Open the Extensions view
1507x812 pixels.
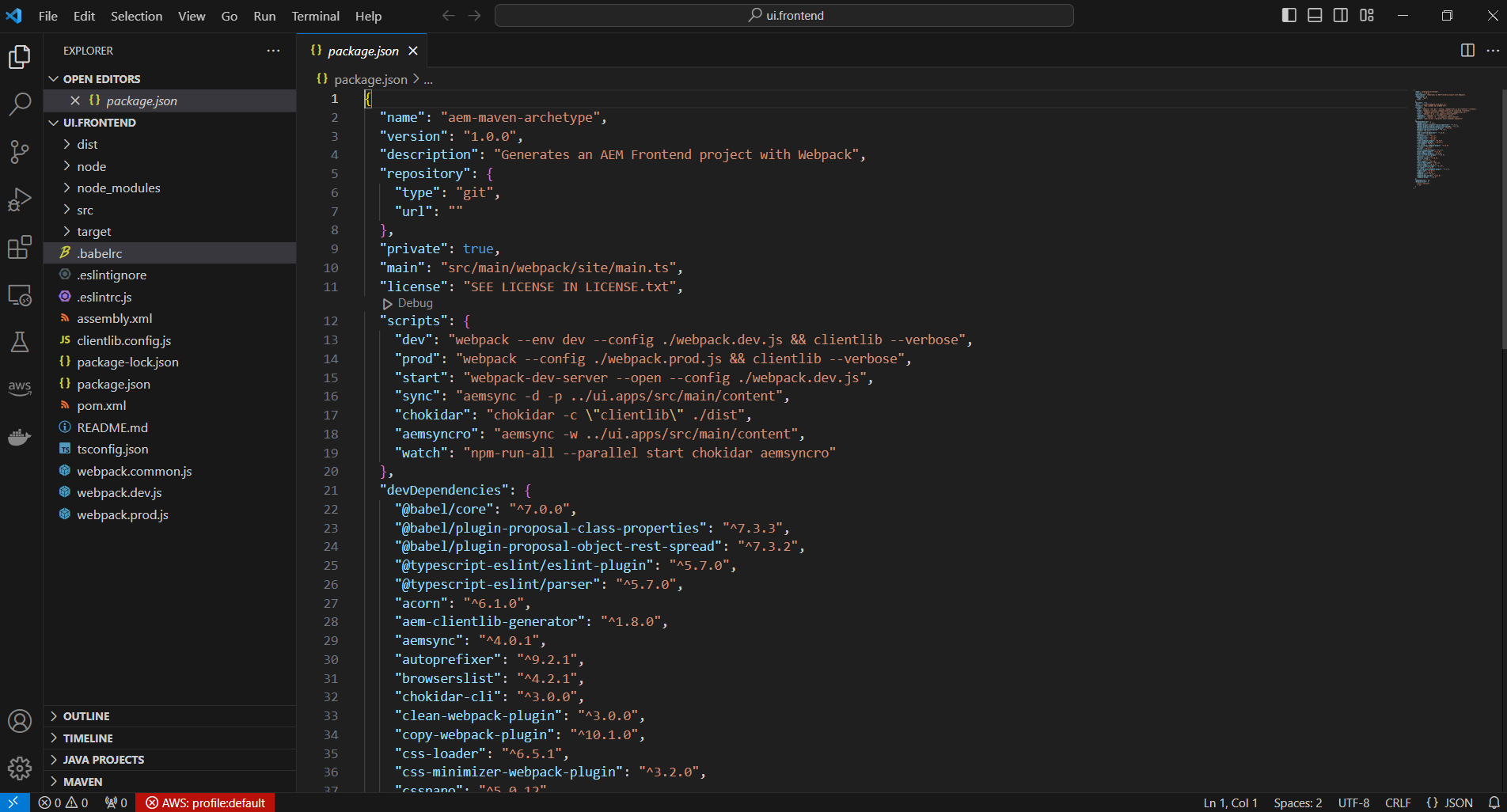(19, 248)
